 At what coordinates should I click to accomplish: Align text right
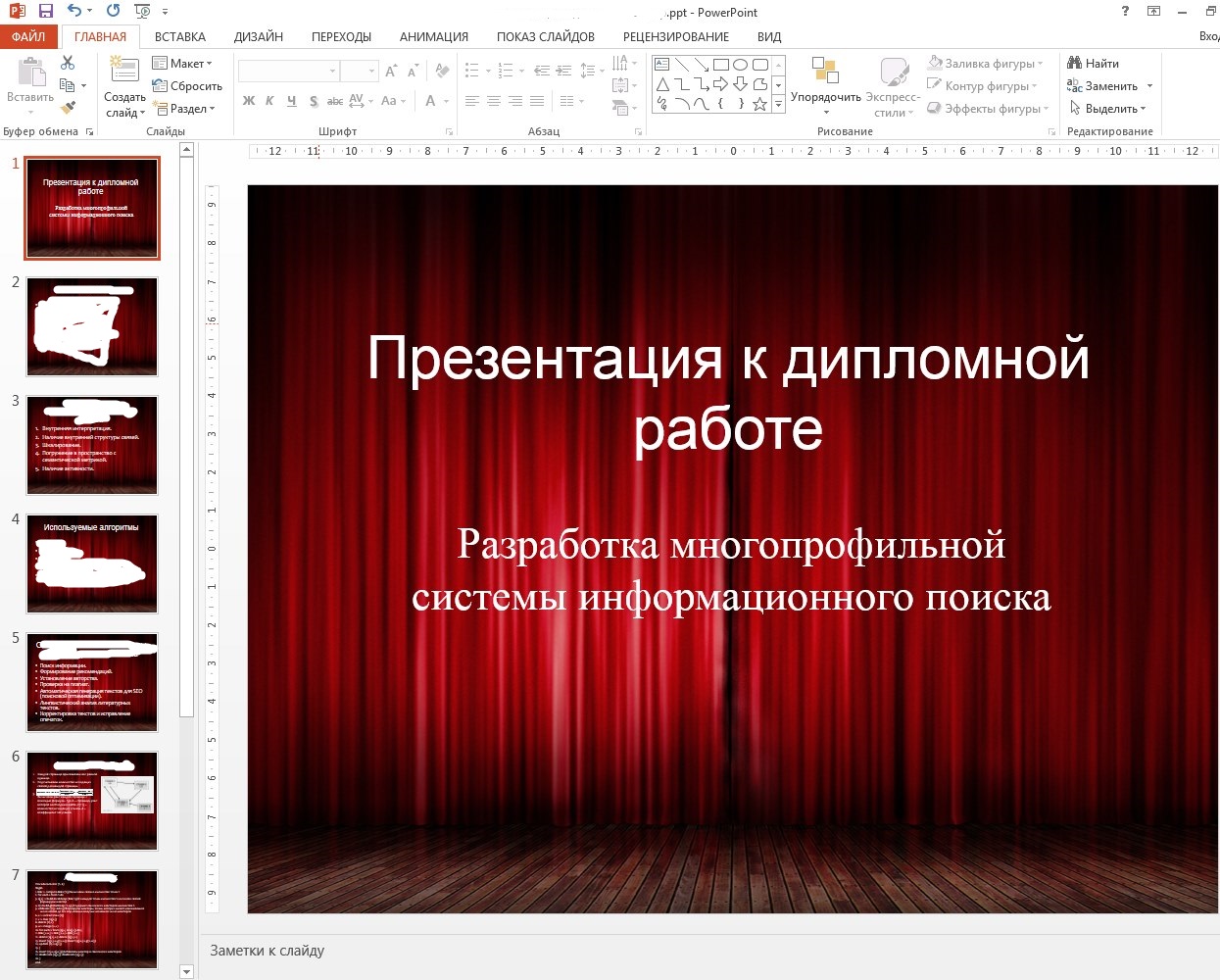point(515,101)
